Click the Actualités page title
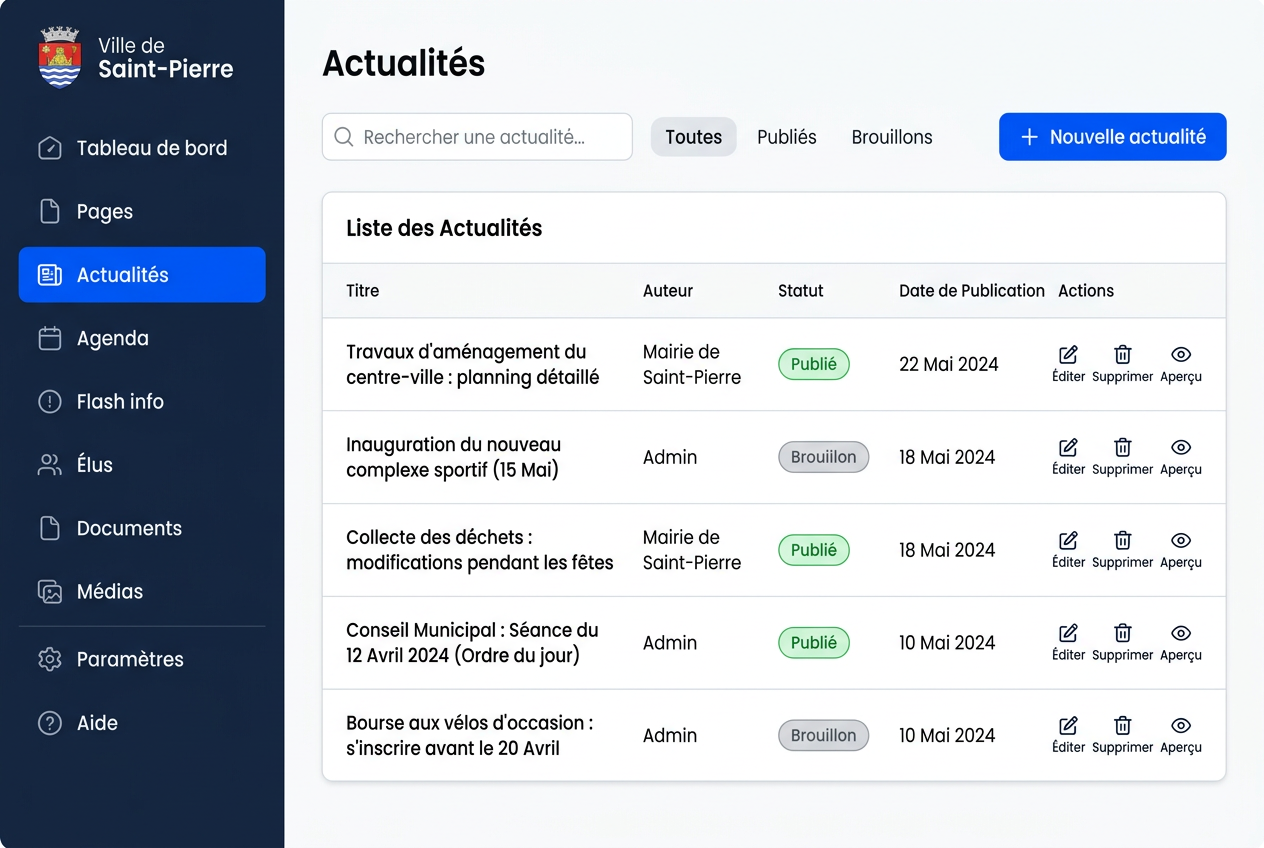This screenshot has width=1264, height=848. coord(404,63)
